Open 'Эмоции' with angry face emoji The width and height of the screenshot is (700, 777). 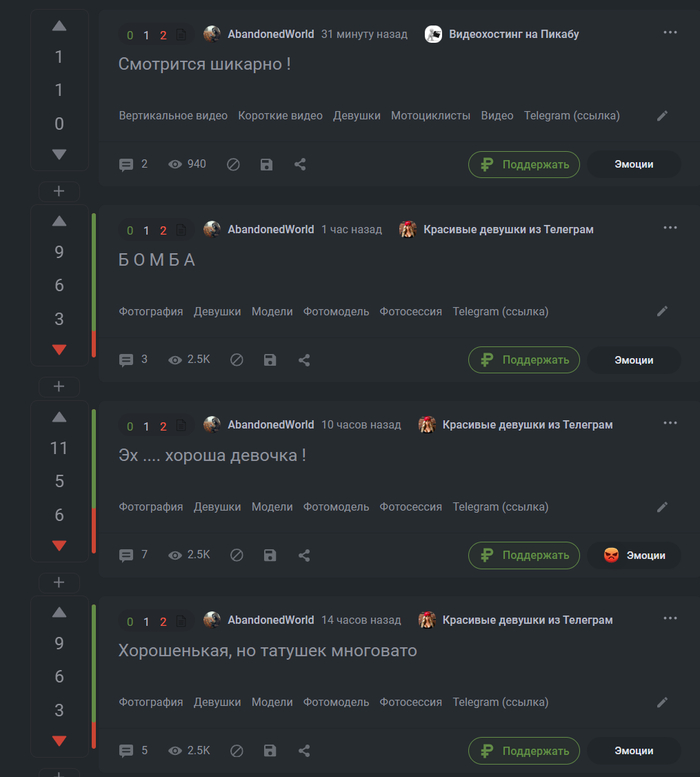coord(634,555)
